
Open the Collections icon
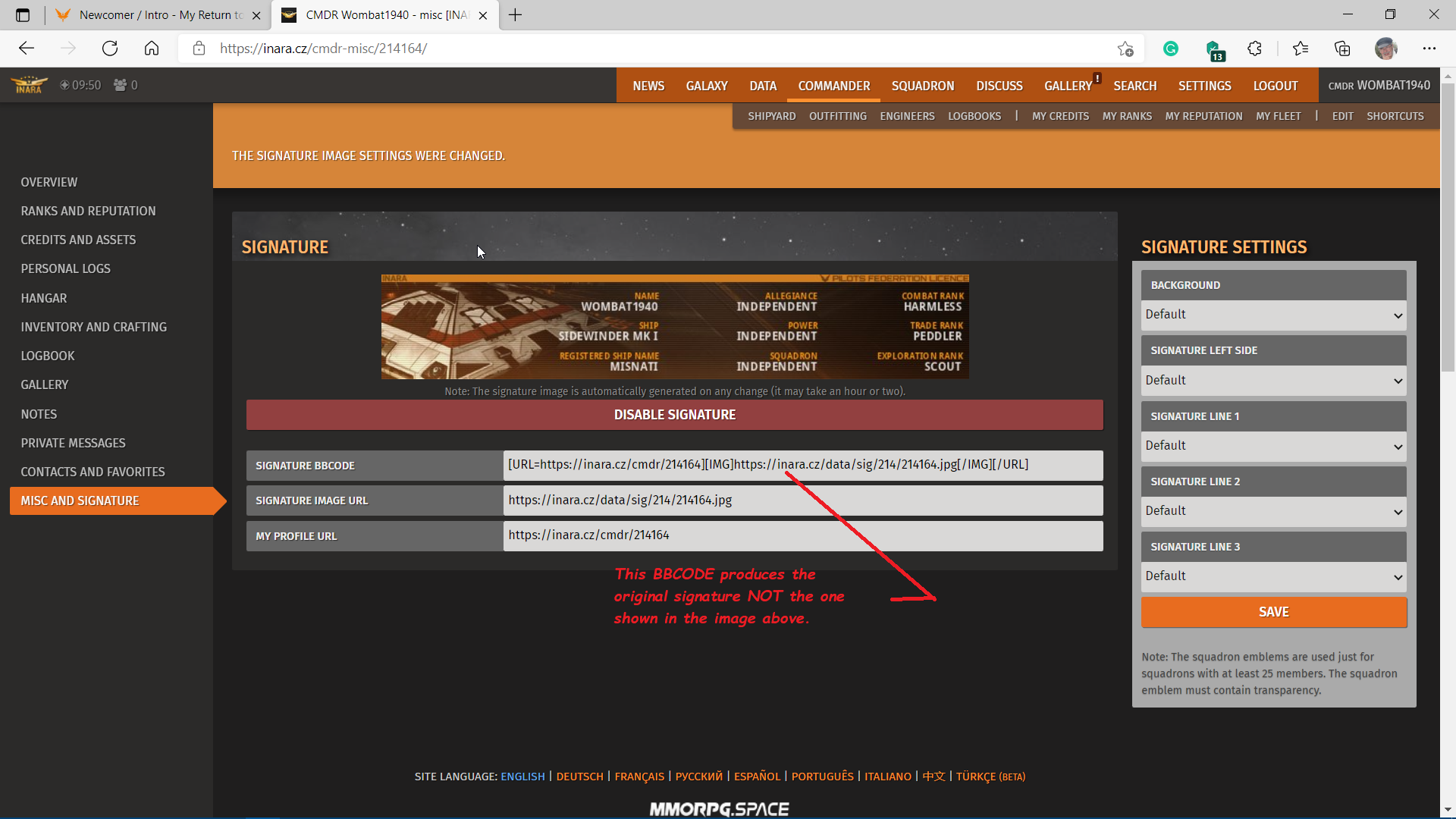tap(1342, 49)
